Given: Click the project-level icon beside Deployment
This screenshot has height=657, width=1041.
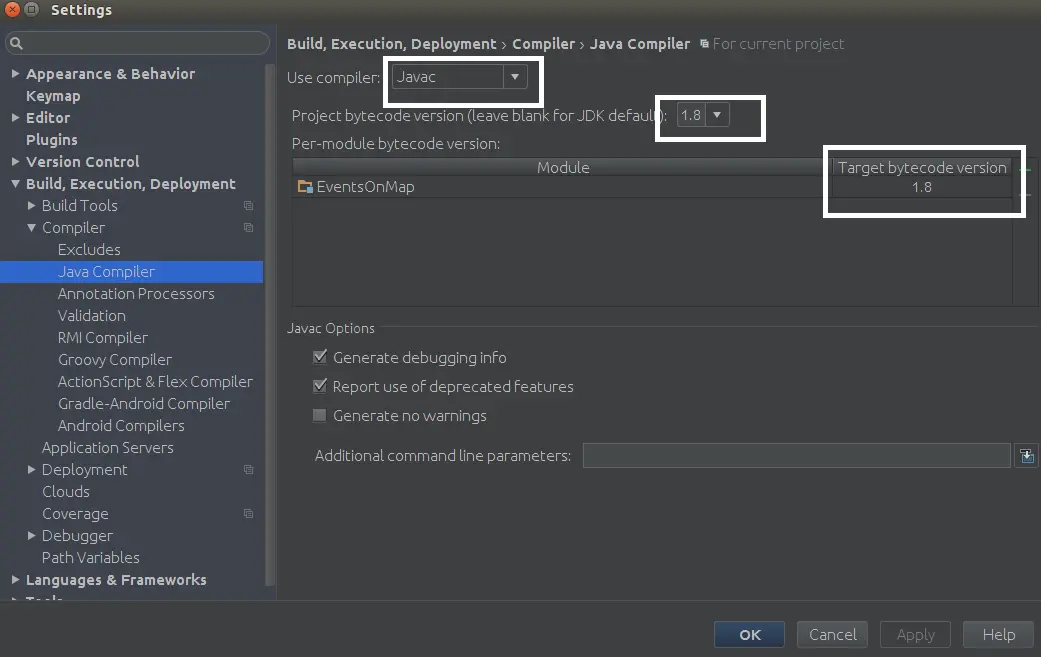Looking at the screenshot, I should pos(248,470).
